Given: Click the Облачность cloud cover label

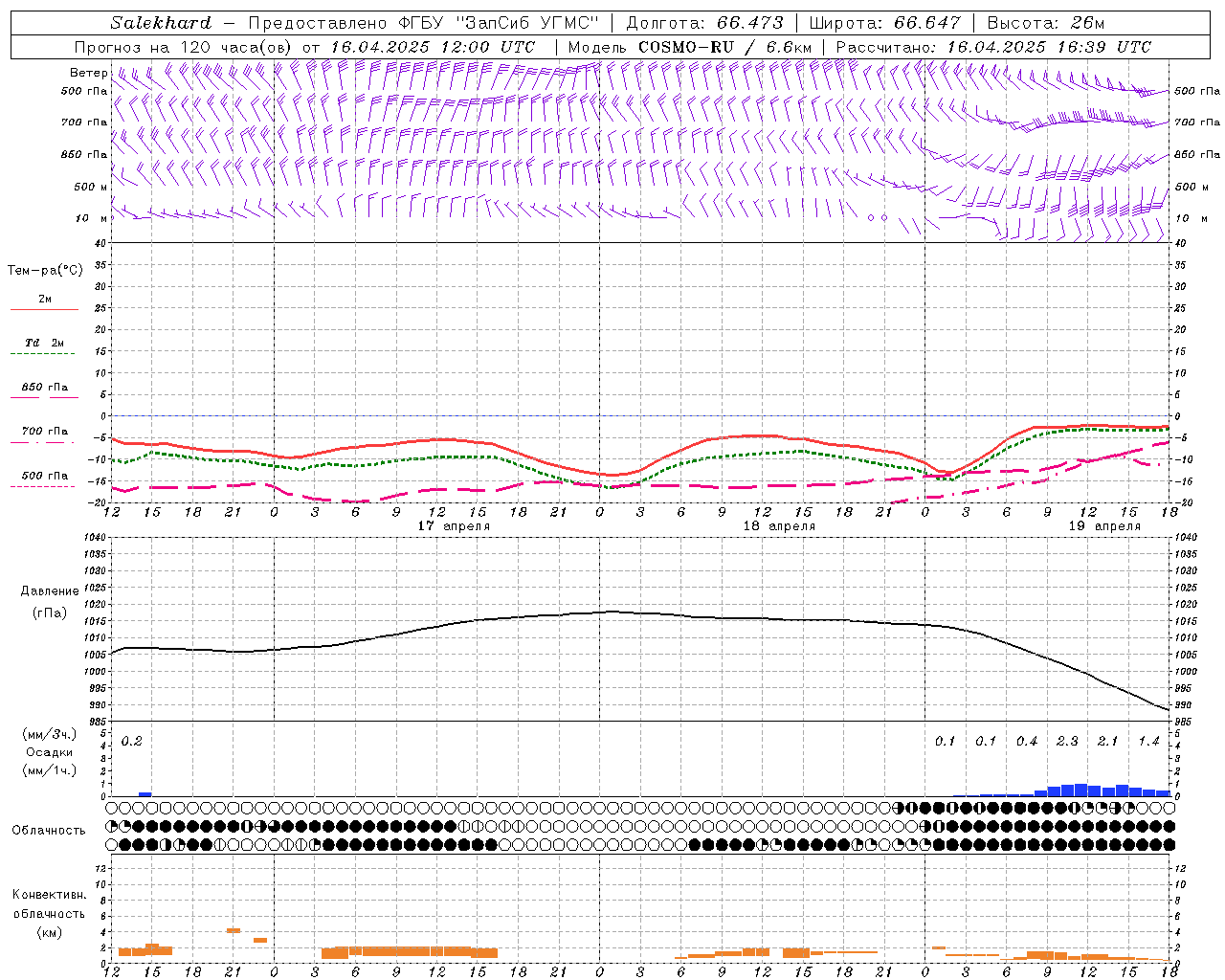Looking at the screenshot, I should click(x=49, y=830).
